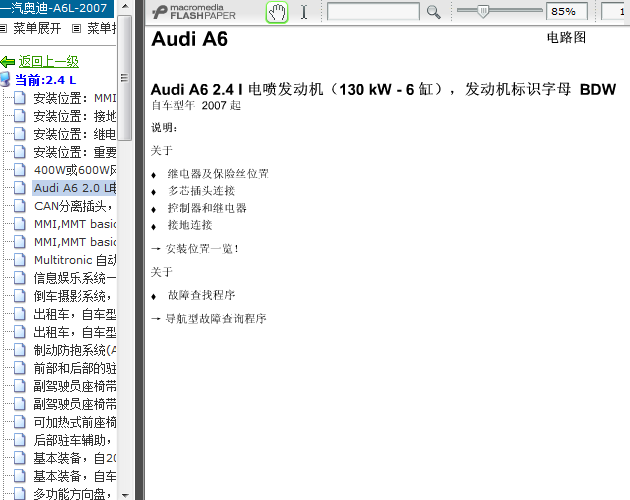Viewport: 630px width, 500px height.
Task: Select the hand pan tool
Action: (277, 12)
